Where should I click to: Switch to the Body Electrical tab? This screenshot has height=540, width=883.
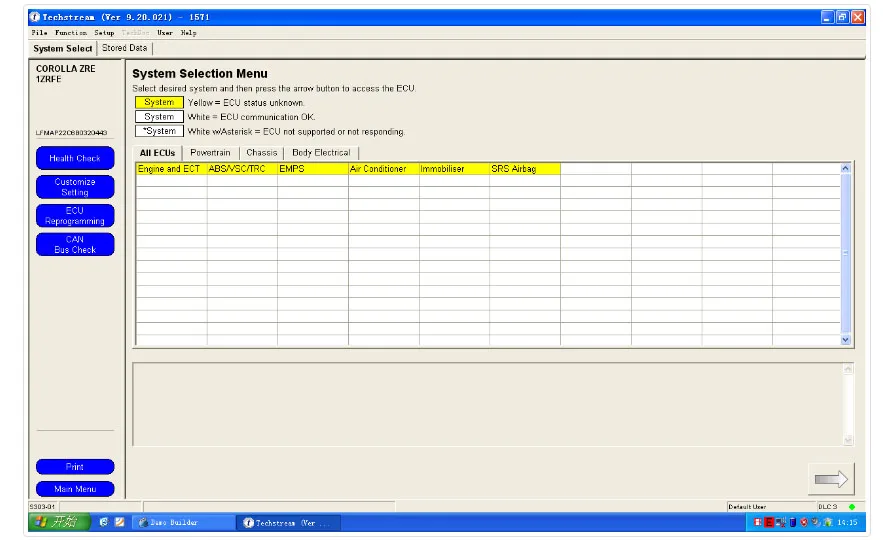(x=321, y=153)
